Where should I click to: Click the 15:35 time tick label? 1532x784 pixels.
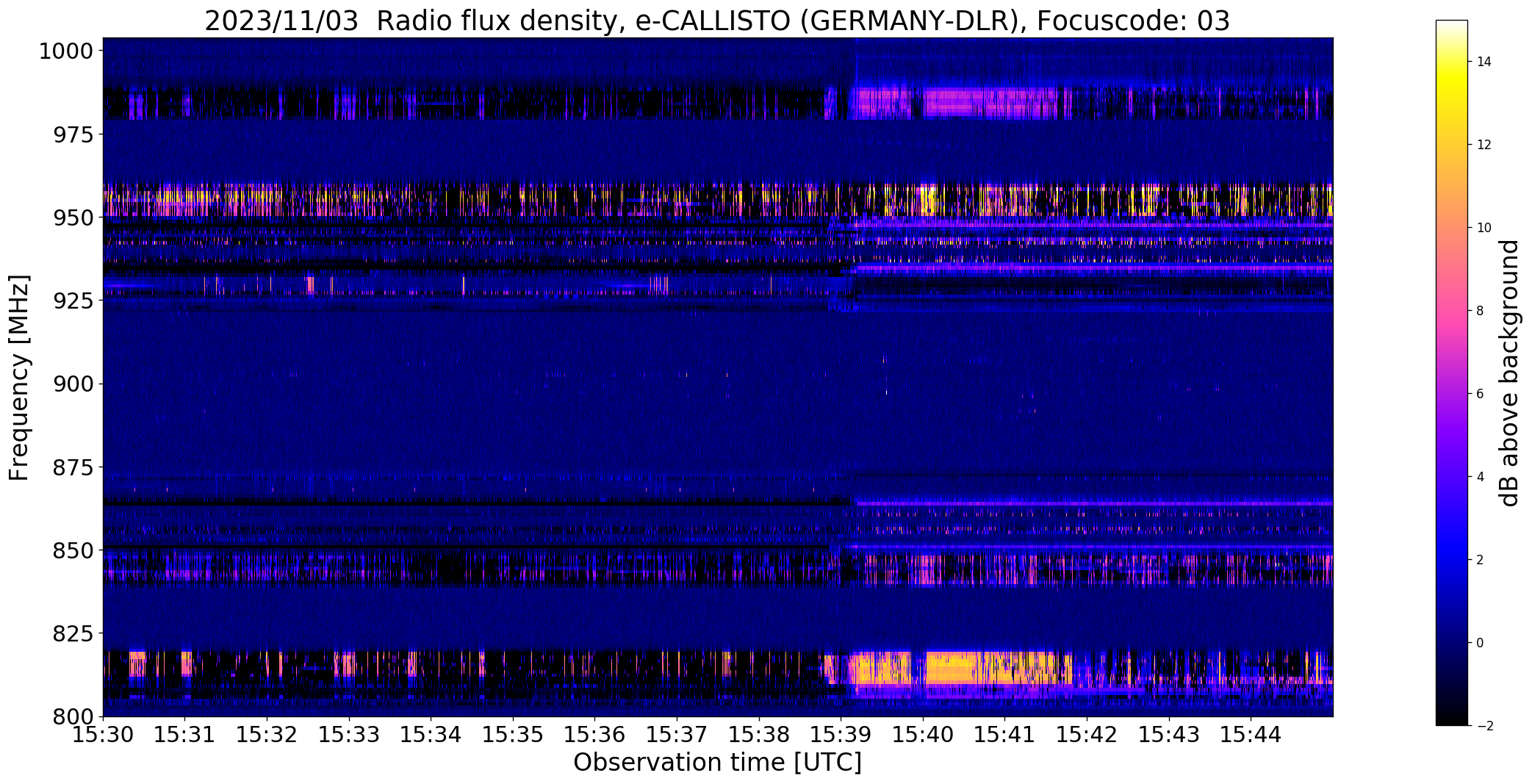[513, 735]
